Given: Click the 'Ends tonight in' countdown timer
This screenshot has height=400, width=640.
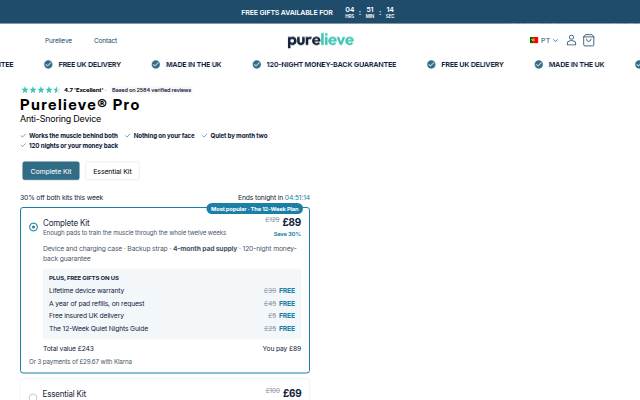Looking at the screenshot, I should pos(274,198).
